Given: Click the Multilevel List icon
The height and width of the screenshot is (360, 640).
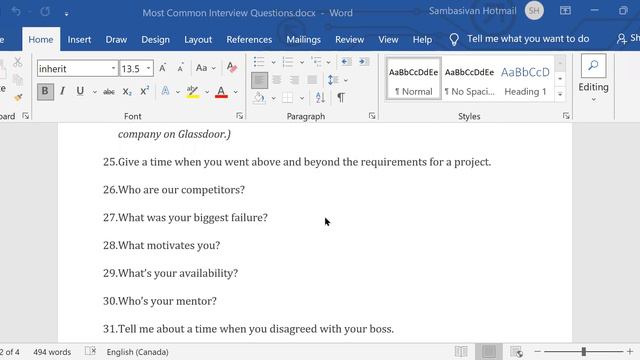Looking at the screenshot, I should point(316,62).
